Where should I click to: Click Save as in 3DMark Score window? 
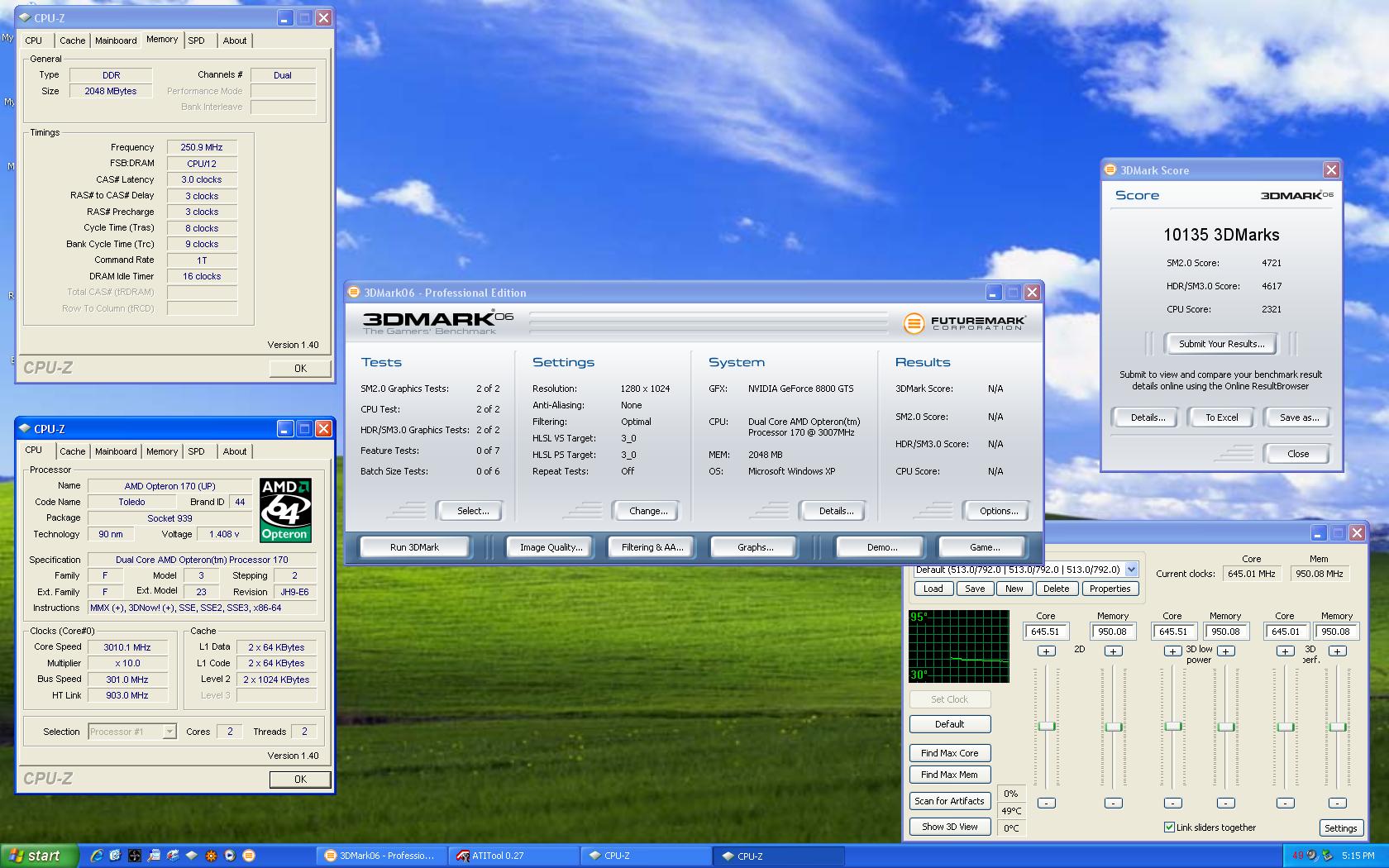point(1299,417)
